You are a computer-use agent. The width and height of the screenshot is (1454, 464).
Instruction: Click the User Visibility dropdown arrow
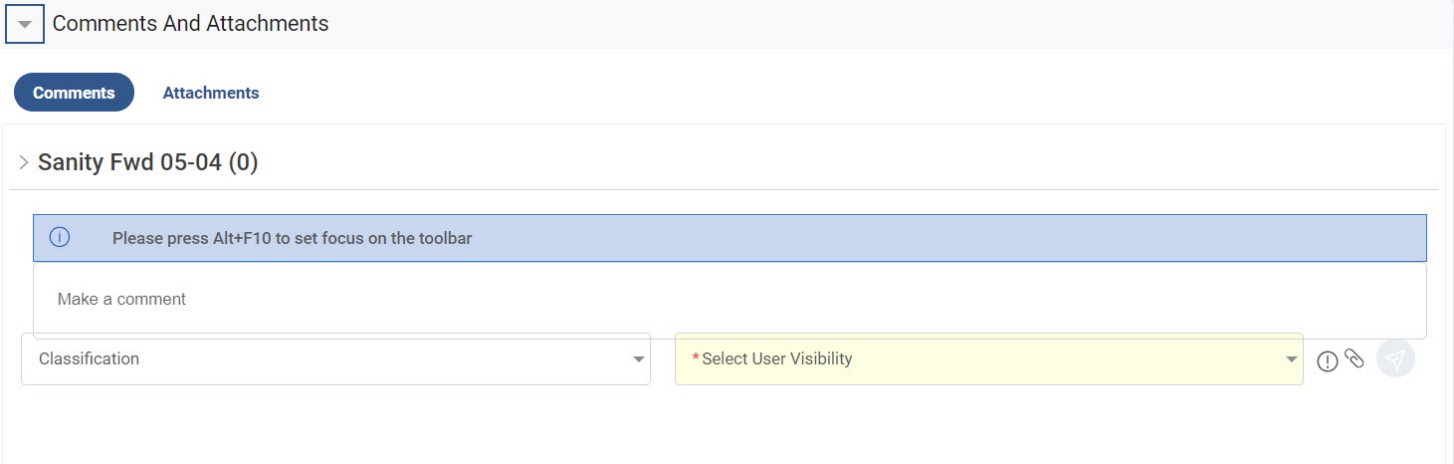point(1291,360)
